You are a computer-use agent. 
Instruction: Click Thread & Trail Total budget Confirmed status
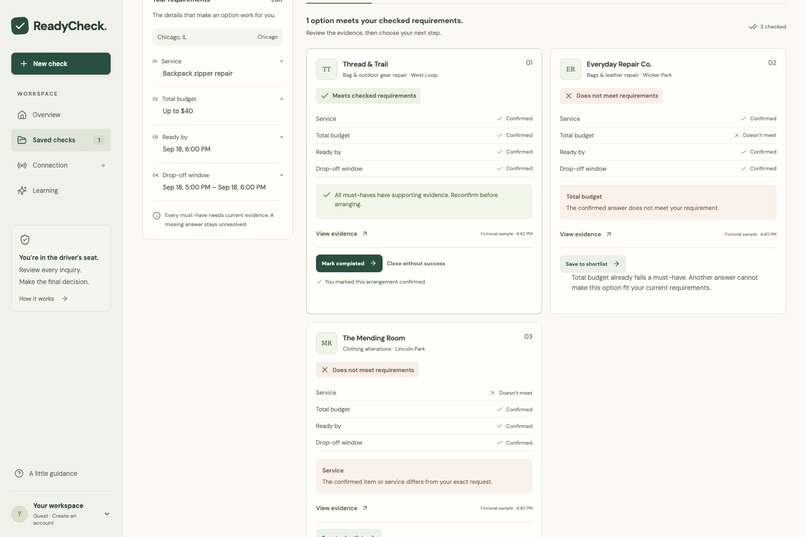coord(515,135)
